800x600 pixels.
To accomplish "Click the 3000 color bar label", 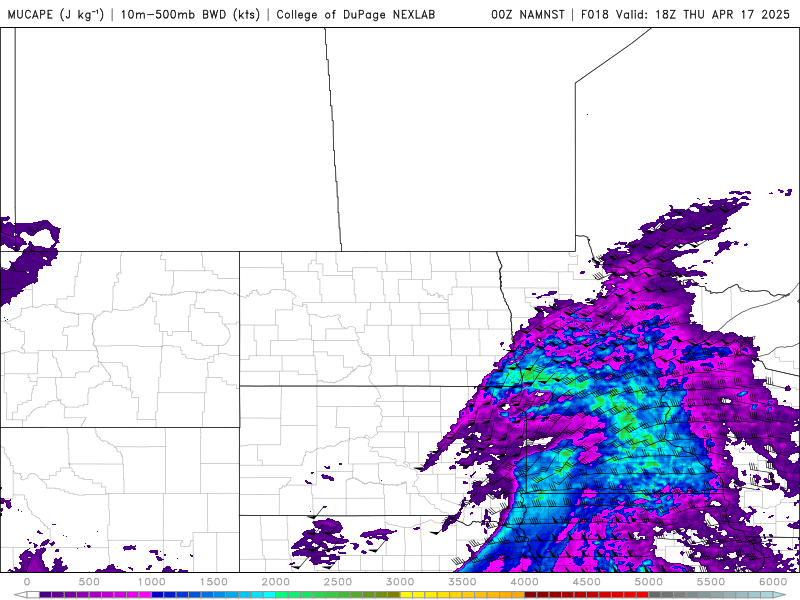I will (400, 582).
